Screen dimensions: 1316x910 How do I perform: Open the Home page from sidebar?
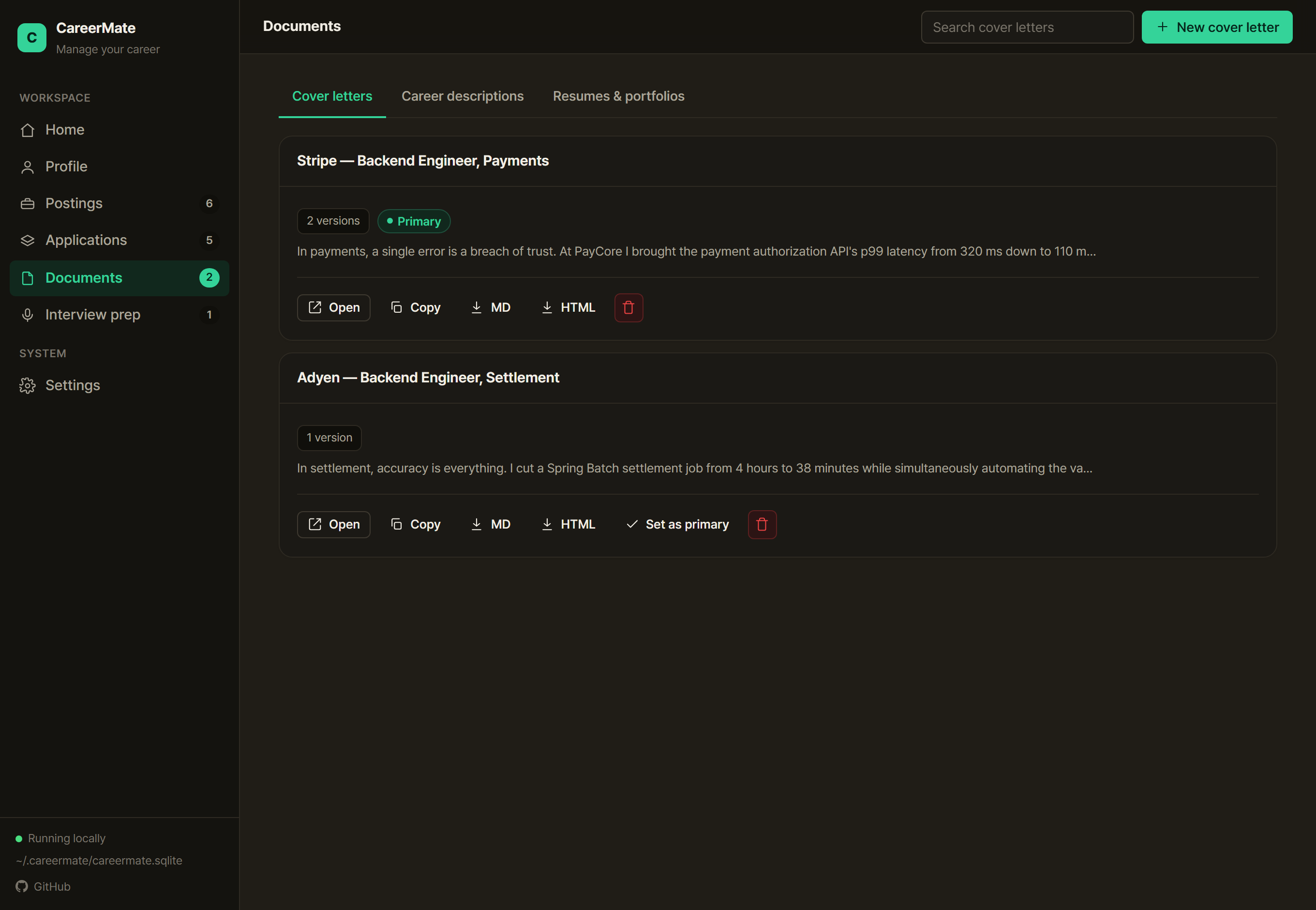(120, 130)
